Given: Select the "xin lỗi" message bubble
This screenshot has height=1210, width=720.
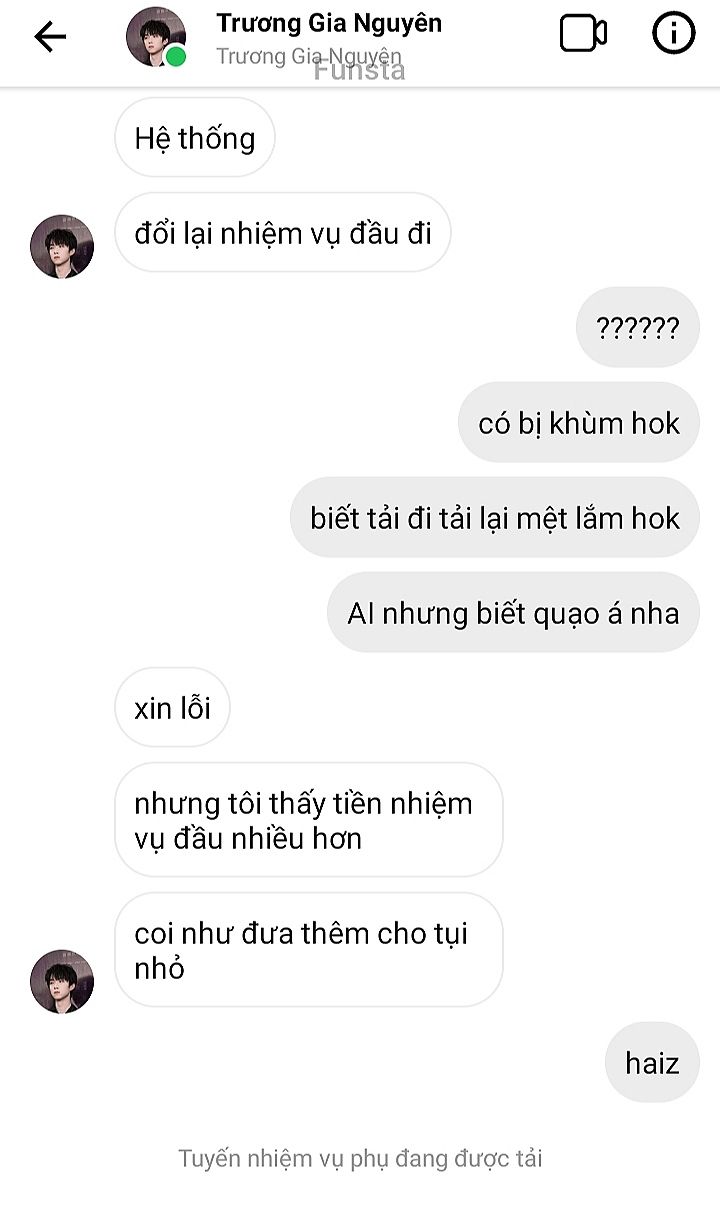Looking at the screenshot, I should point(172,708).
